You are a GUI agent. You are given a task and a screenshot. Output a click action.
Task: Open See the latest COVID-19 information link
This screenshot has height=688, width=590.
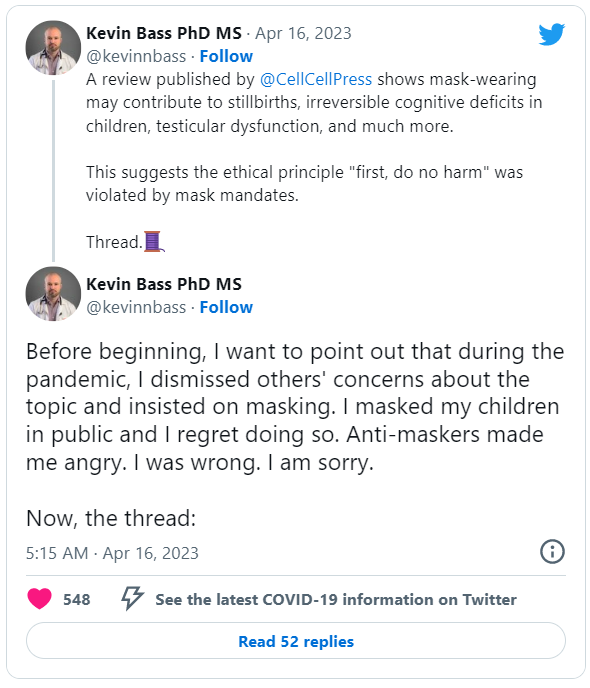click(336, 599)
